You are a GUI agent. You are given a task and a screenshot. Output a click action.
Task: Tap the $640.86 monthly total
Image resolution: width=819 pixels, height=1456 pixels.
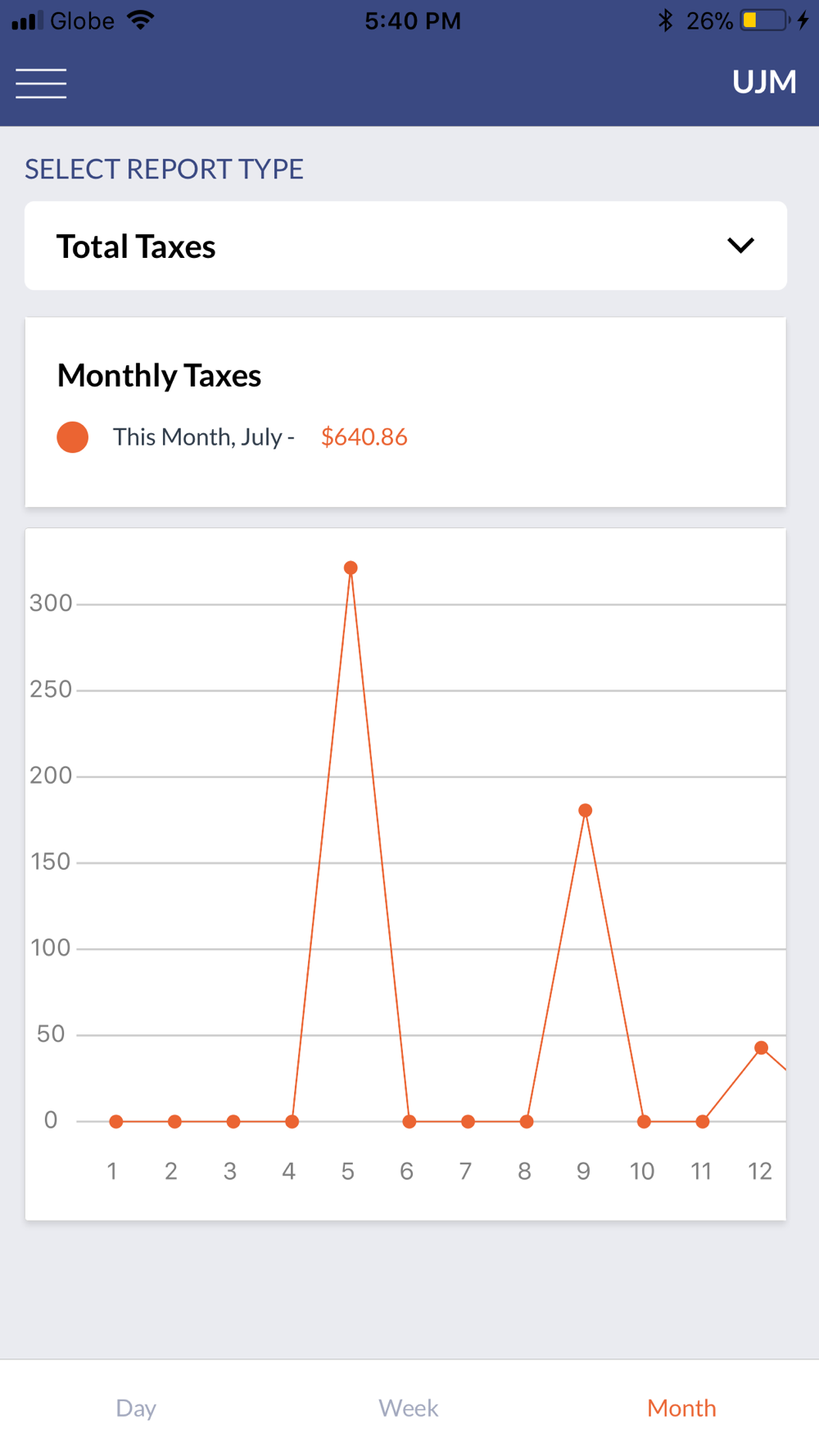coord(364,437)
